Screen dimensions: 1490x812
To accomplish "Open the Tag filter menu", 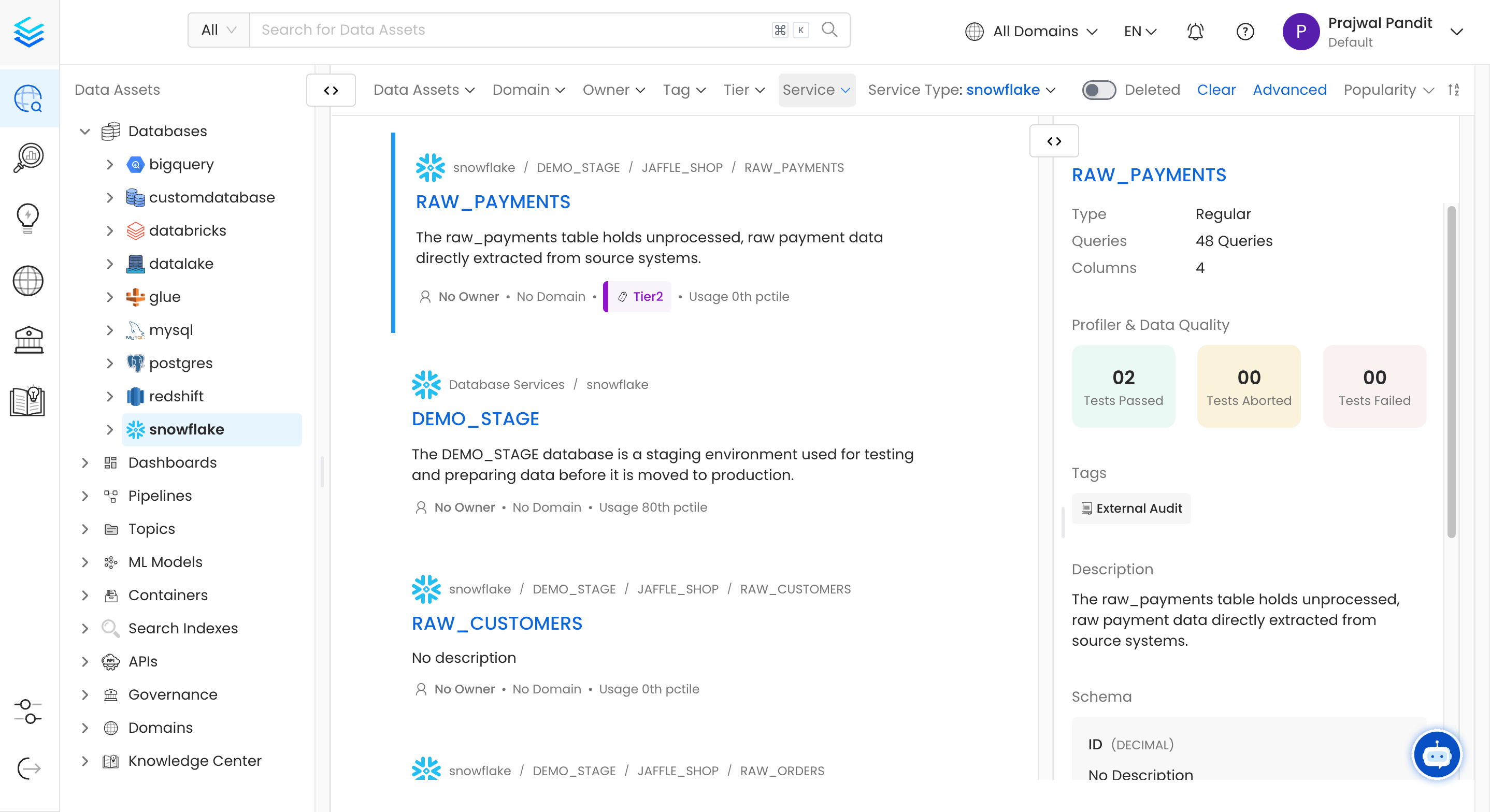I will coord(684,90).
